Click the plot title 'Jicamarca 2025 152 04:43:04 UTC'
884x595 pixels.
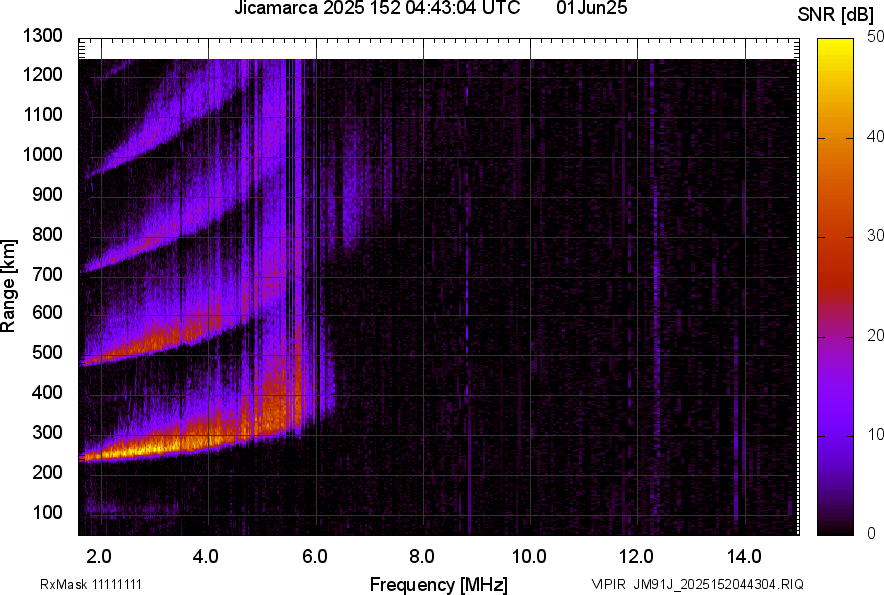377,8
